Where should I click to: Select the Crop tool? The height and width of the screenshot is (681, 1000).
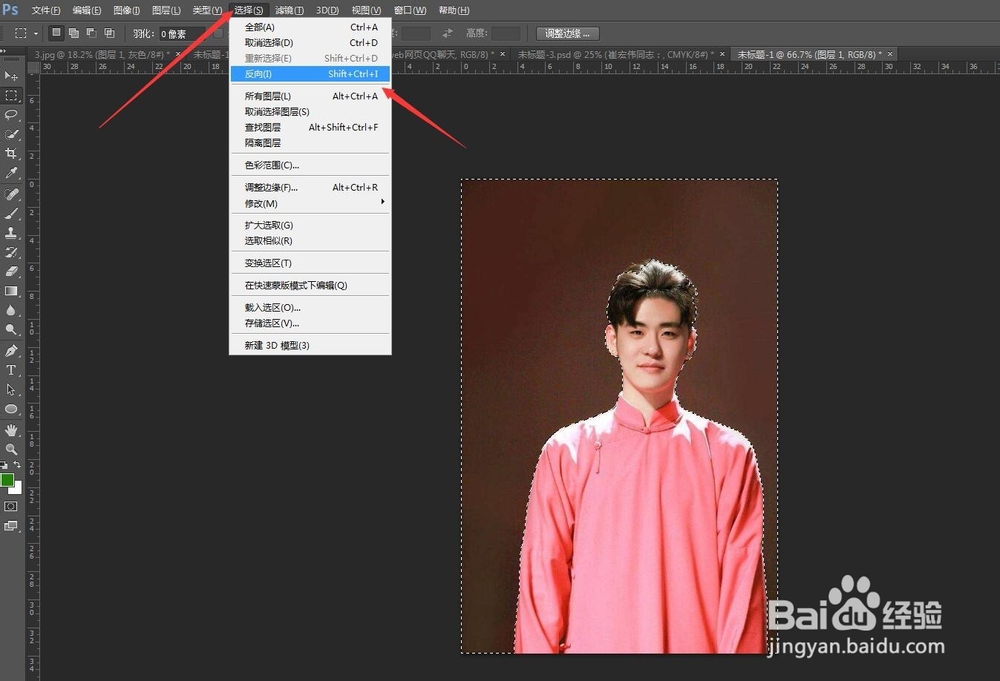point(11,154)
